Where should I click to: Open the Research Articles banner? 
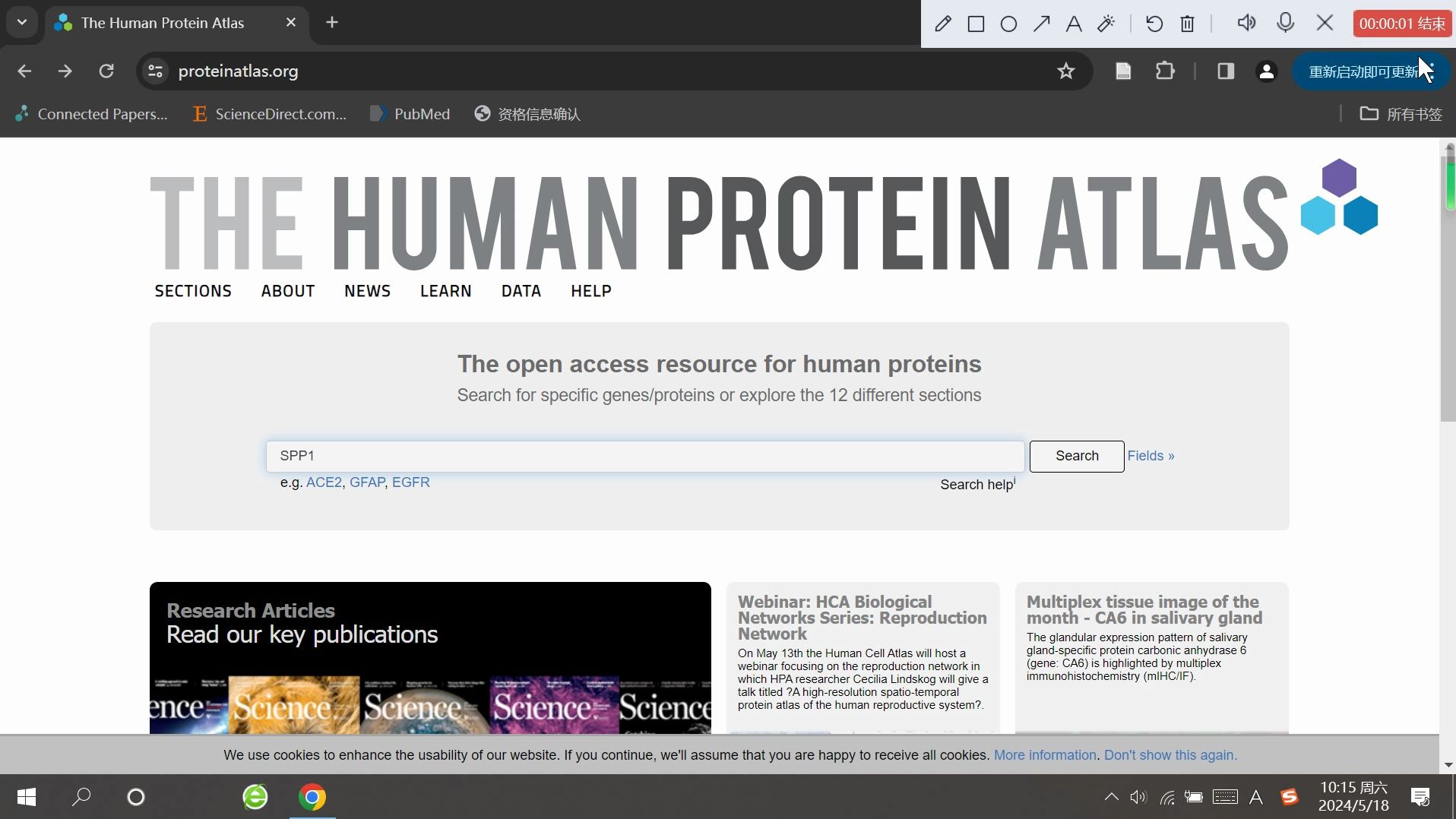click(x=430, y=658)
